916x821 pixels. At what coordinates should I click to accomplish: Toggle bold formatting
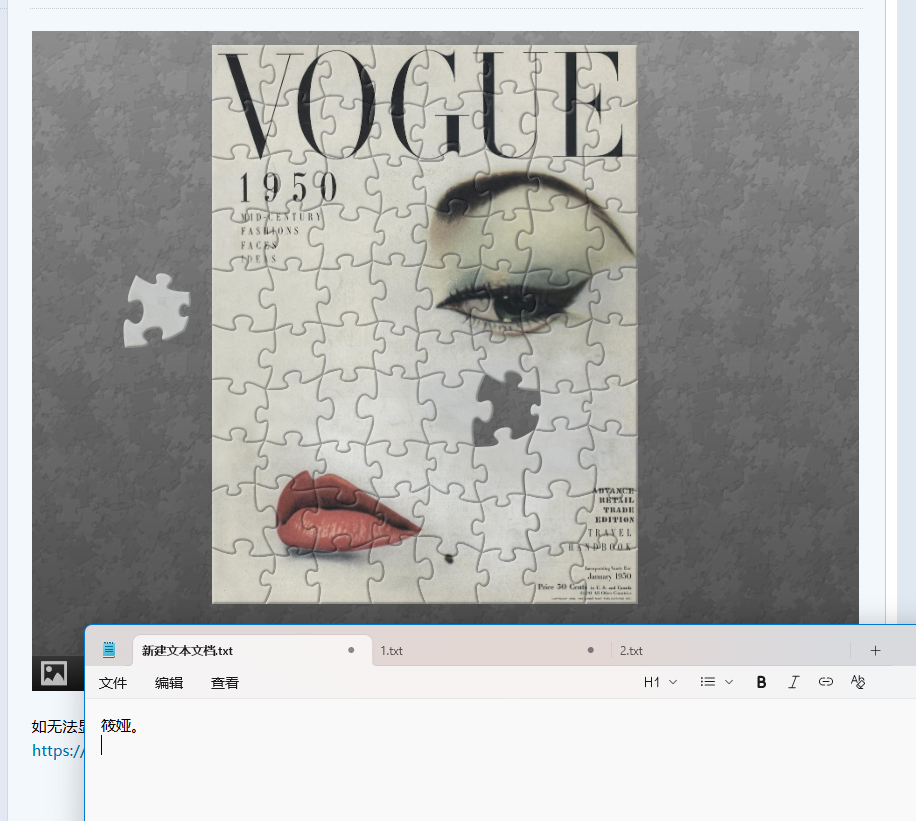[x=761, y=682]
